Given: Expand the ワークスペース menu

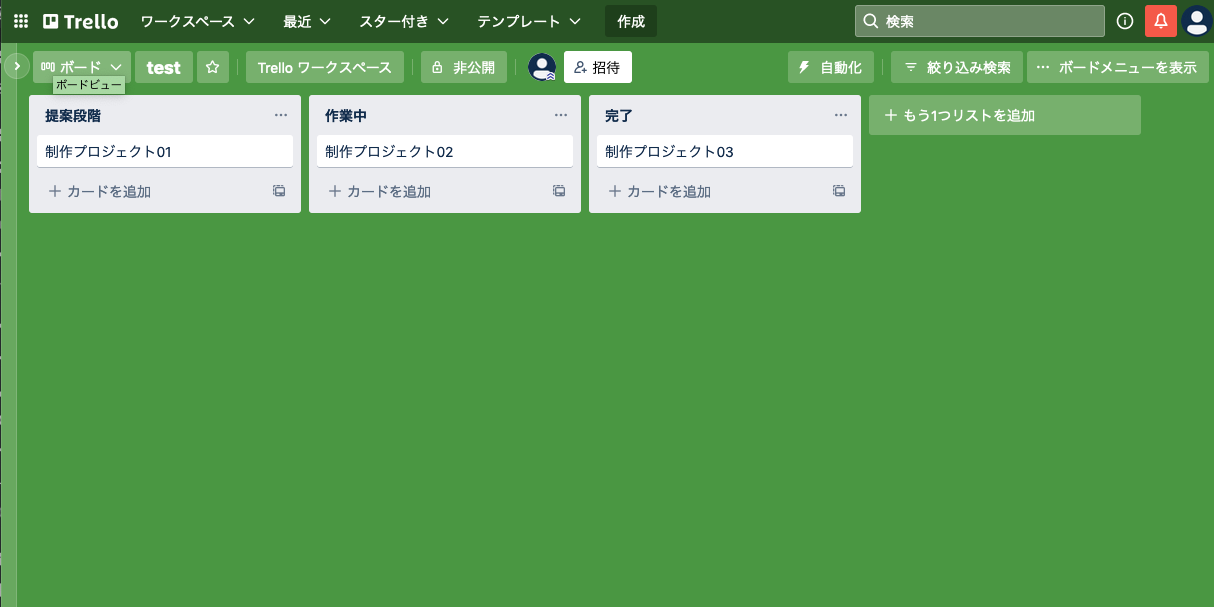Looking at the screenshot, I should point(197,21).
